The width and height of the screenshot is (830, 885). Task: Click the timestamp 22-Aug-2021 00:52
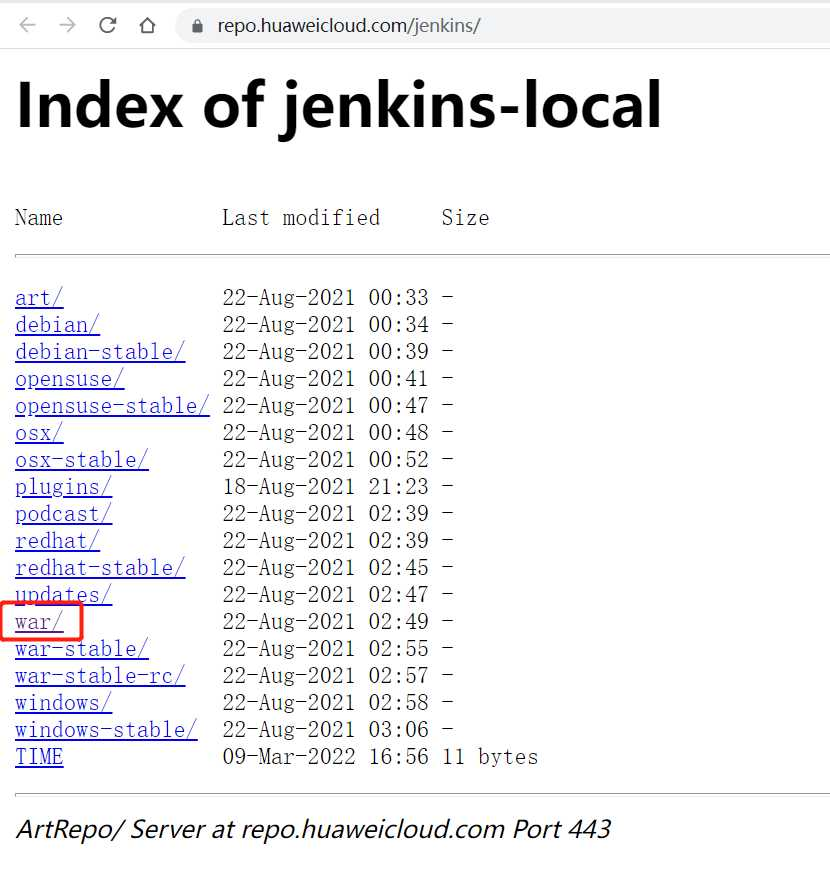(326, 461)
